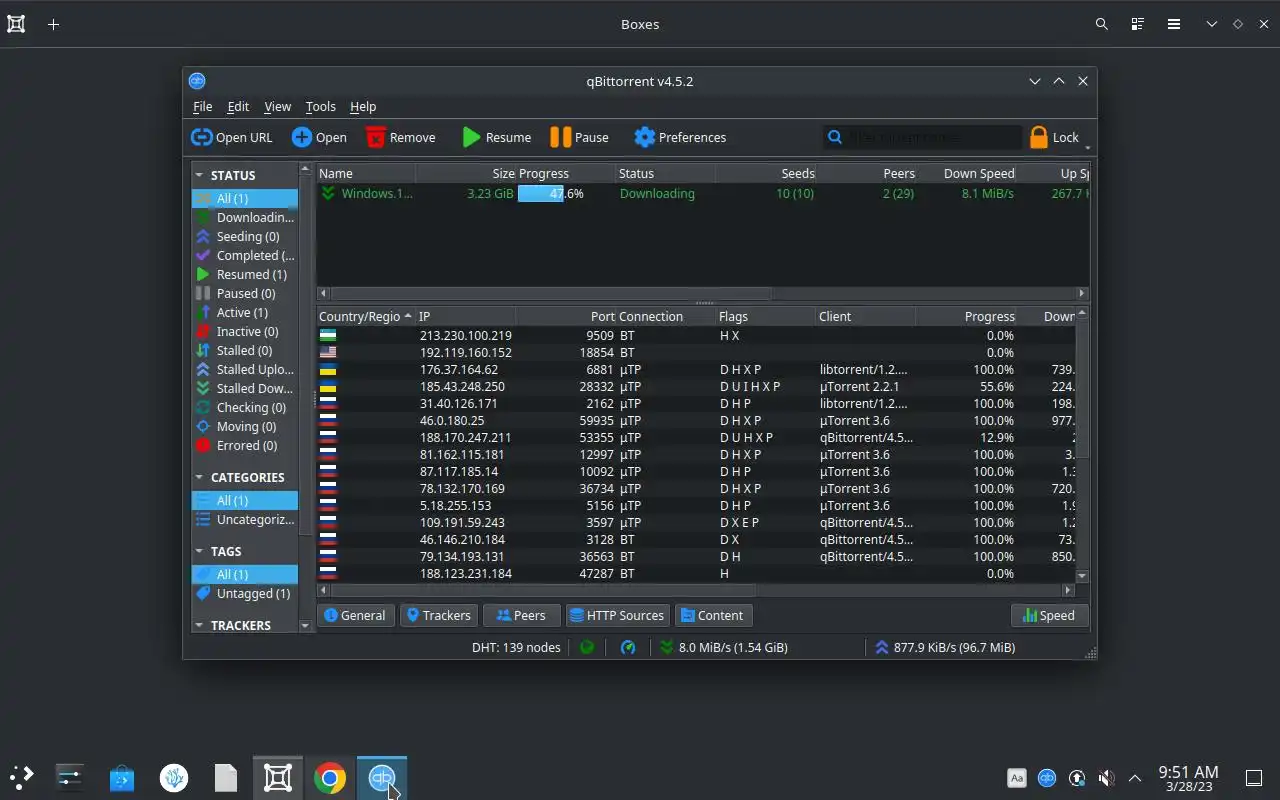Open the Tools menu
1280x800 pixels.
pyautogui.click(x=320, y=106)
